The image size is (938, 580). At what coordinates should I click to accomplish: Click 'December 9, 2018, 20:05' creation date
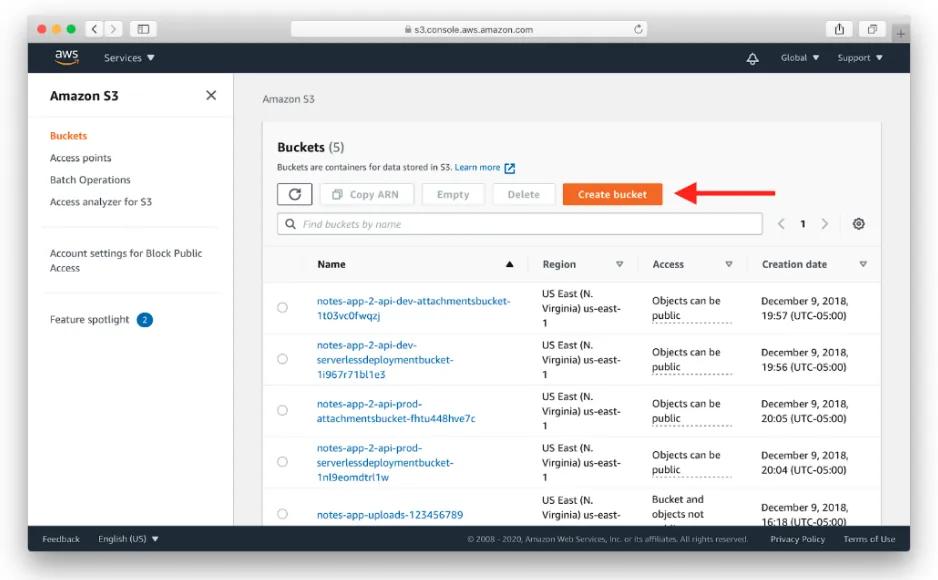(804, 411)
